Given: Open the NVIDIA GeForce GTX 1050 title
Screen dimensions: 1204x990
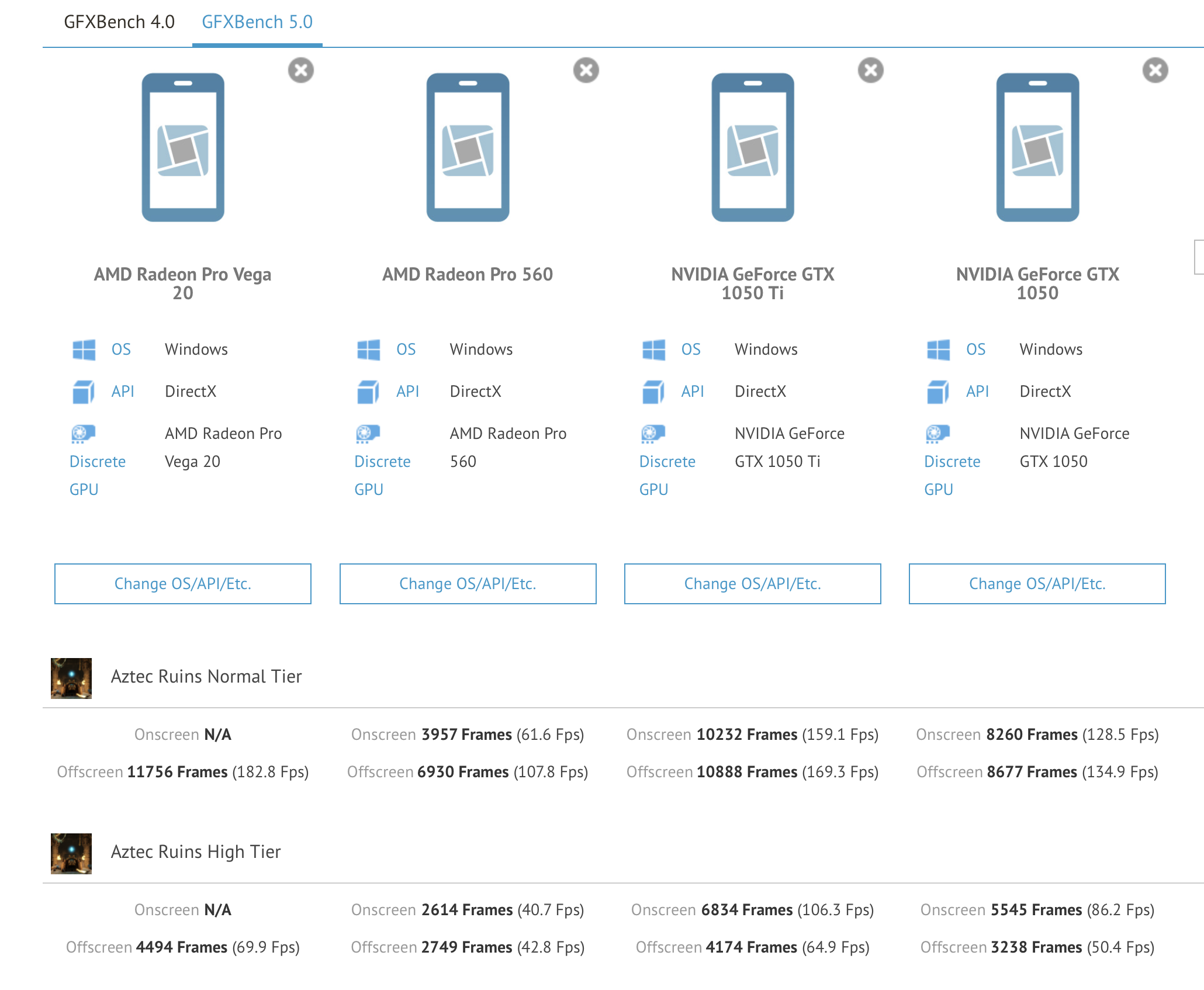Looking at the screenshot, I should [1037, 283].
